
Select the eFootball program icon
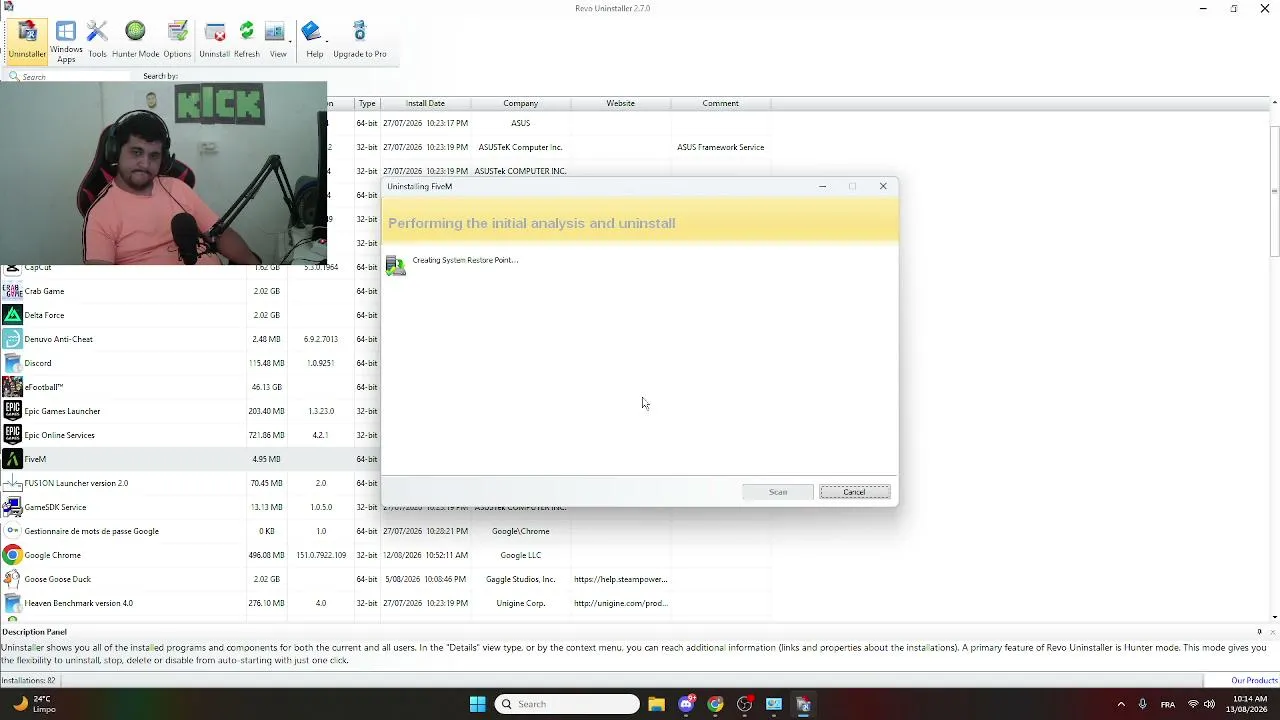[x=12, y=387]
